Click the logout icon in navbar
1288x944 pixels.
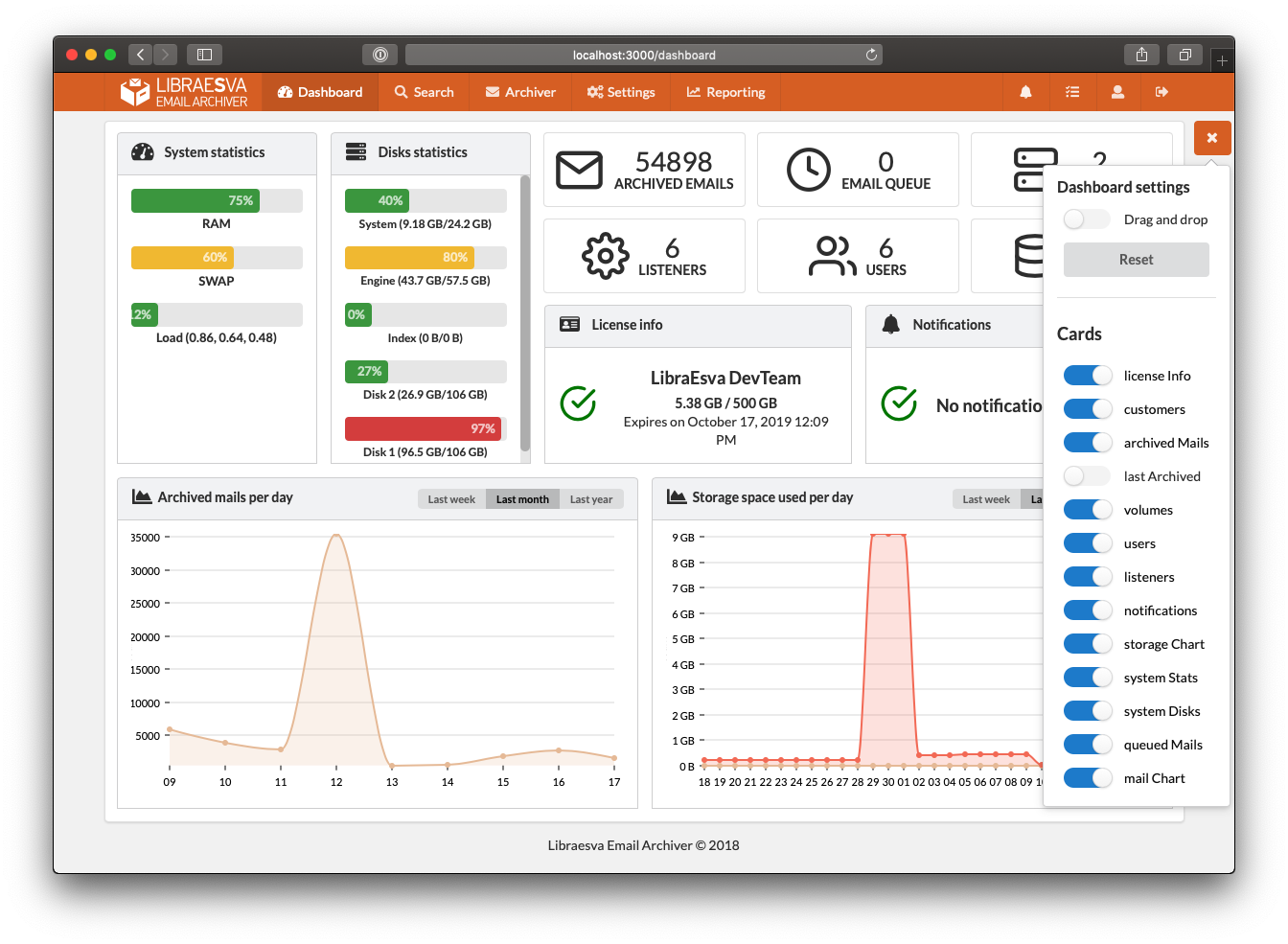1162,92
